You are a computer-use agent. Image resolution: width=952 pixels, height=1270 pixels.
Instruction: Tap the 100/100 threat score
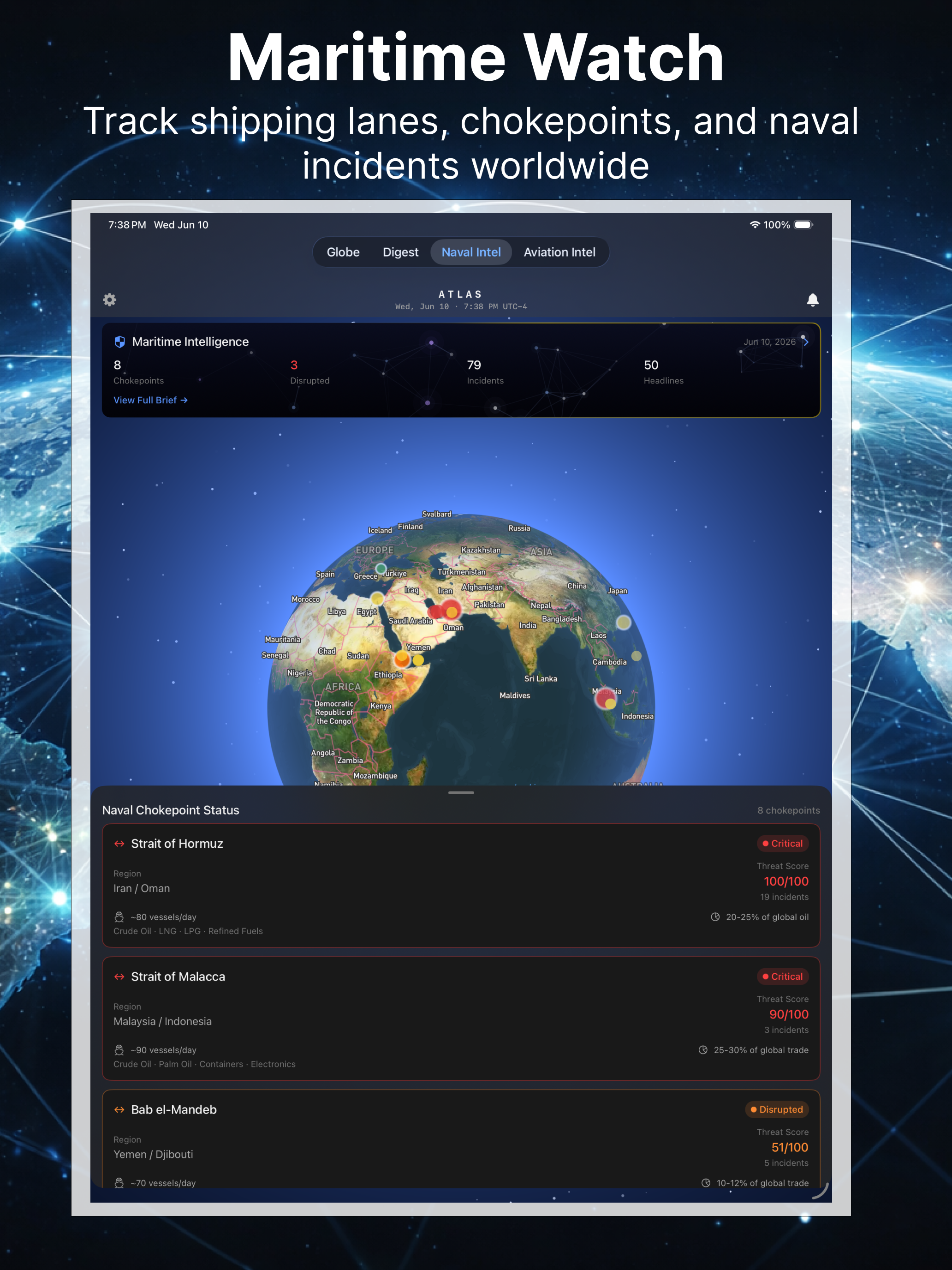coord(786,881)
